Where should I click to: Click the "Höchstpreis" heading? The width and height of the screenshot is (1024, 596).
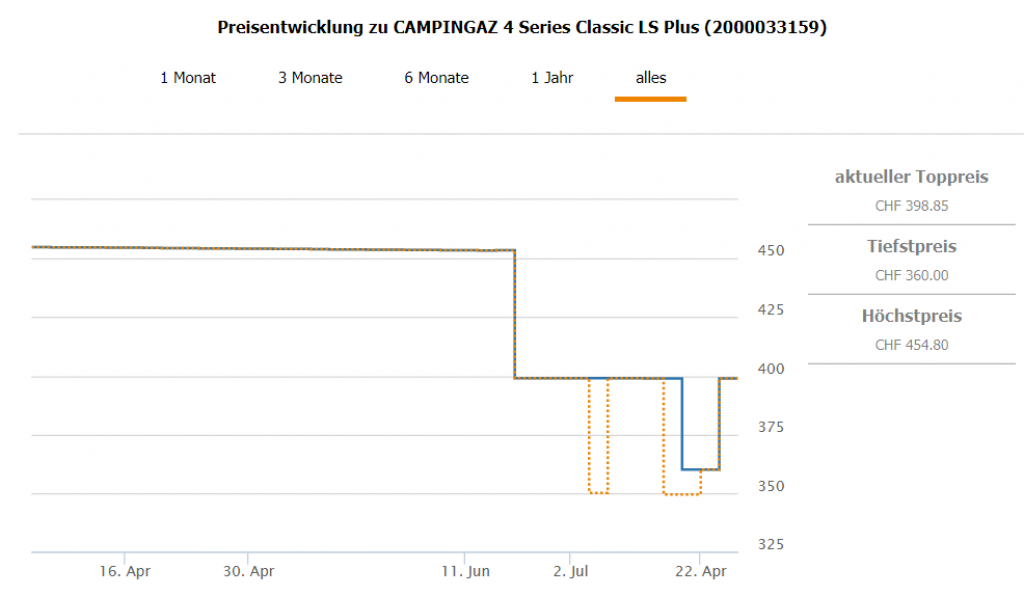(x=911, y=316)
